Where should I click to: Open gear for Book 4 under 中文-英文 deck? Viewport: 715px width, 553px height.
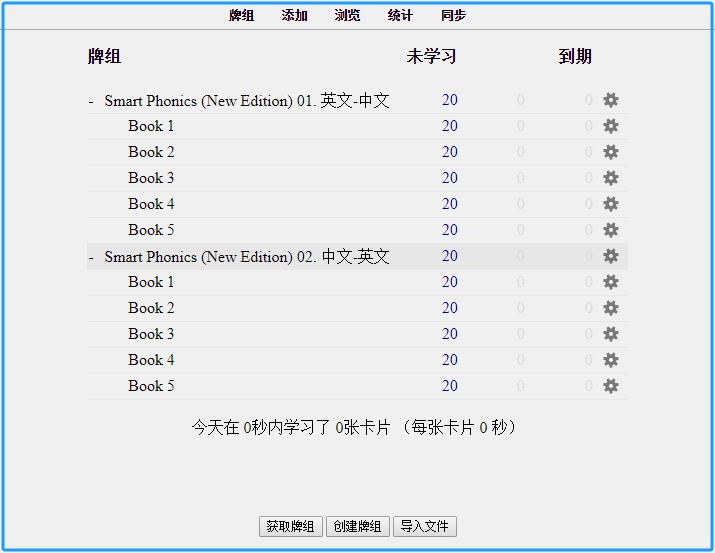click(611, 360)
